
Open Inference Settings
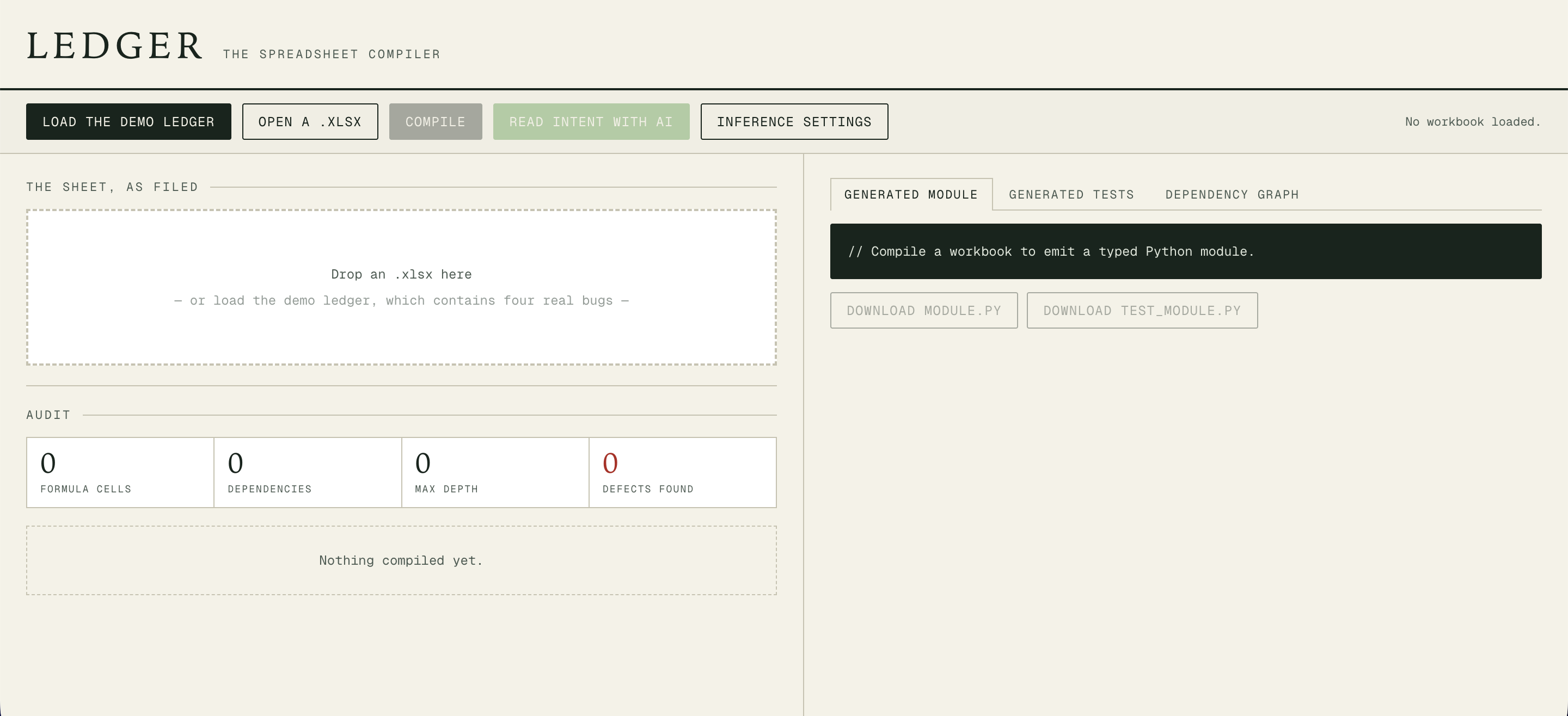tap(794, 122)
